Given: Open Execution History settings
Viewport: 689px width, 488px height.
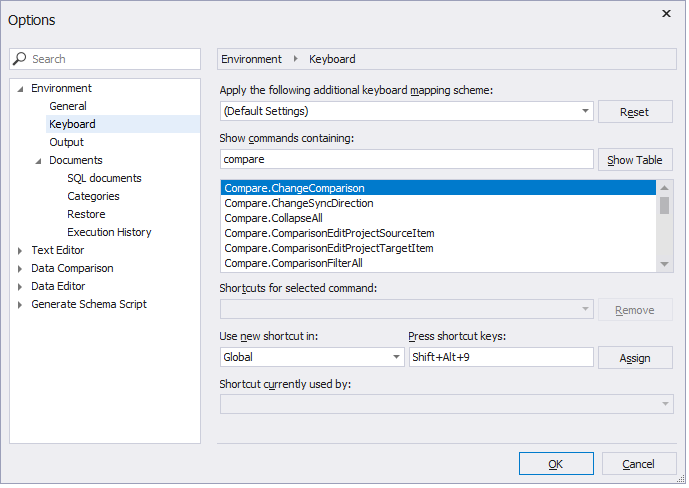Looking at the screenshot, I should (x=109, y=232).
